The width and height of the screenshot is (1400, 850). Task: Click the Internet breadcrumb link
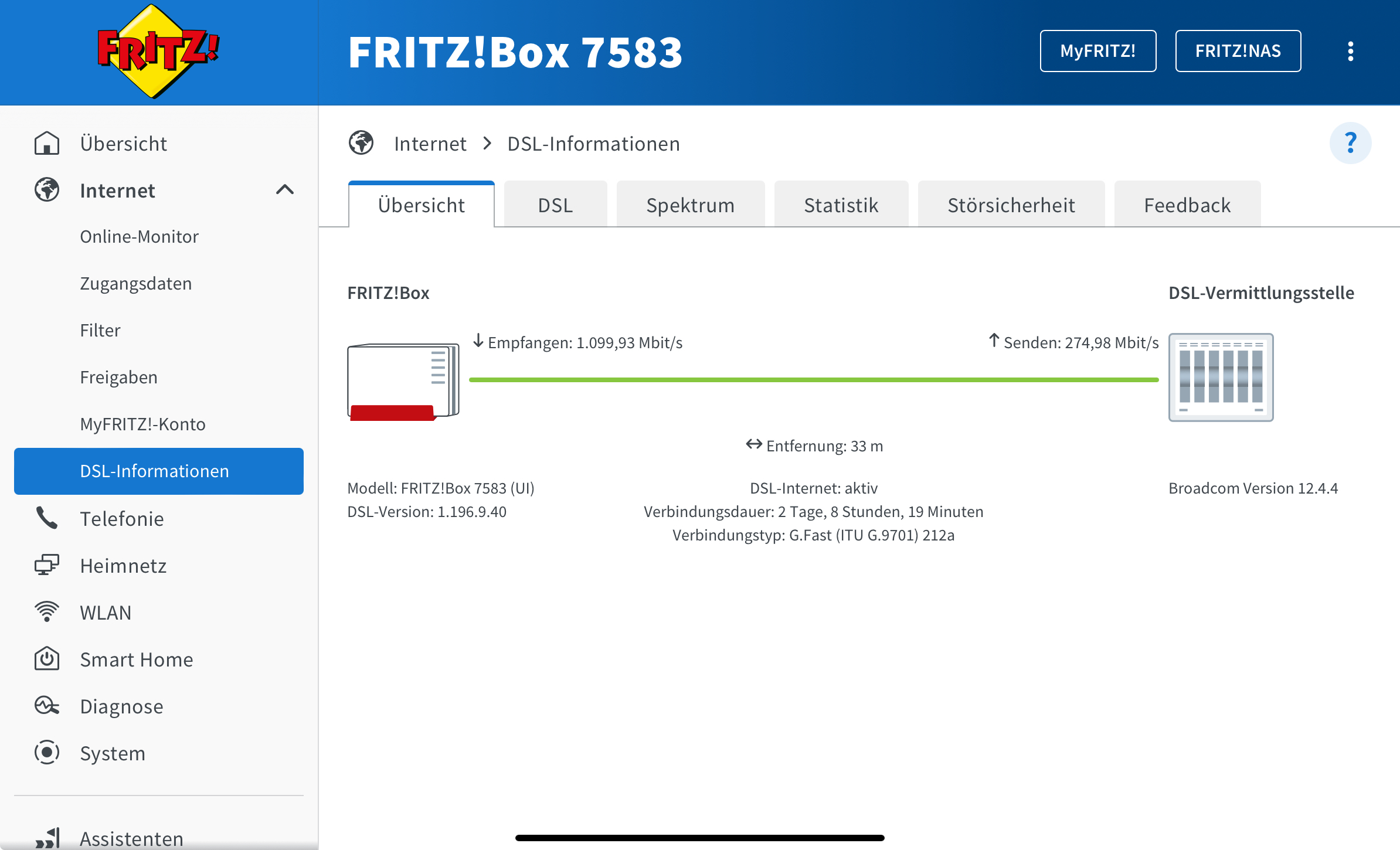(x=430, y=144)
